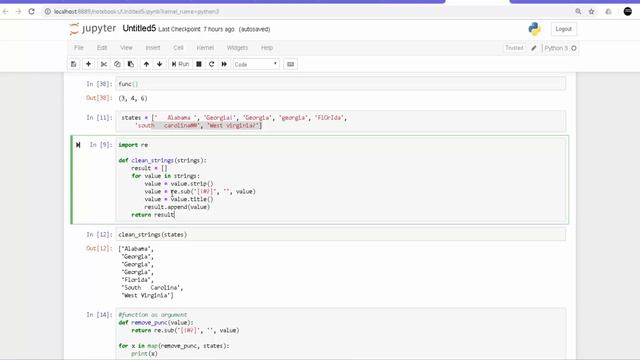Screen dimensions: 640x360
Task: Bookmark this page with the star icon
Action: click(x=591, y=11)
